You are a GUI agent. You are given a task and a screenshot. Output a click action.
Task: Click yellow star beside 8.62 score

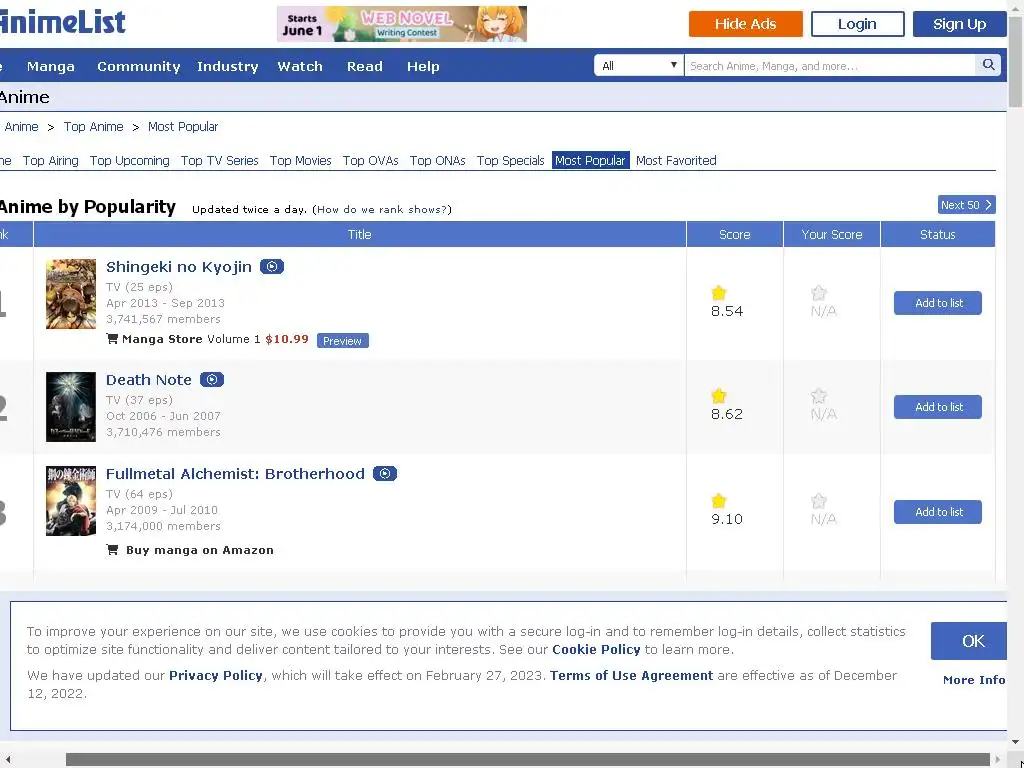tap(718, 396)
